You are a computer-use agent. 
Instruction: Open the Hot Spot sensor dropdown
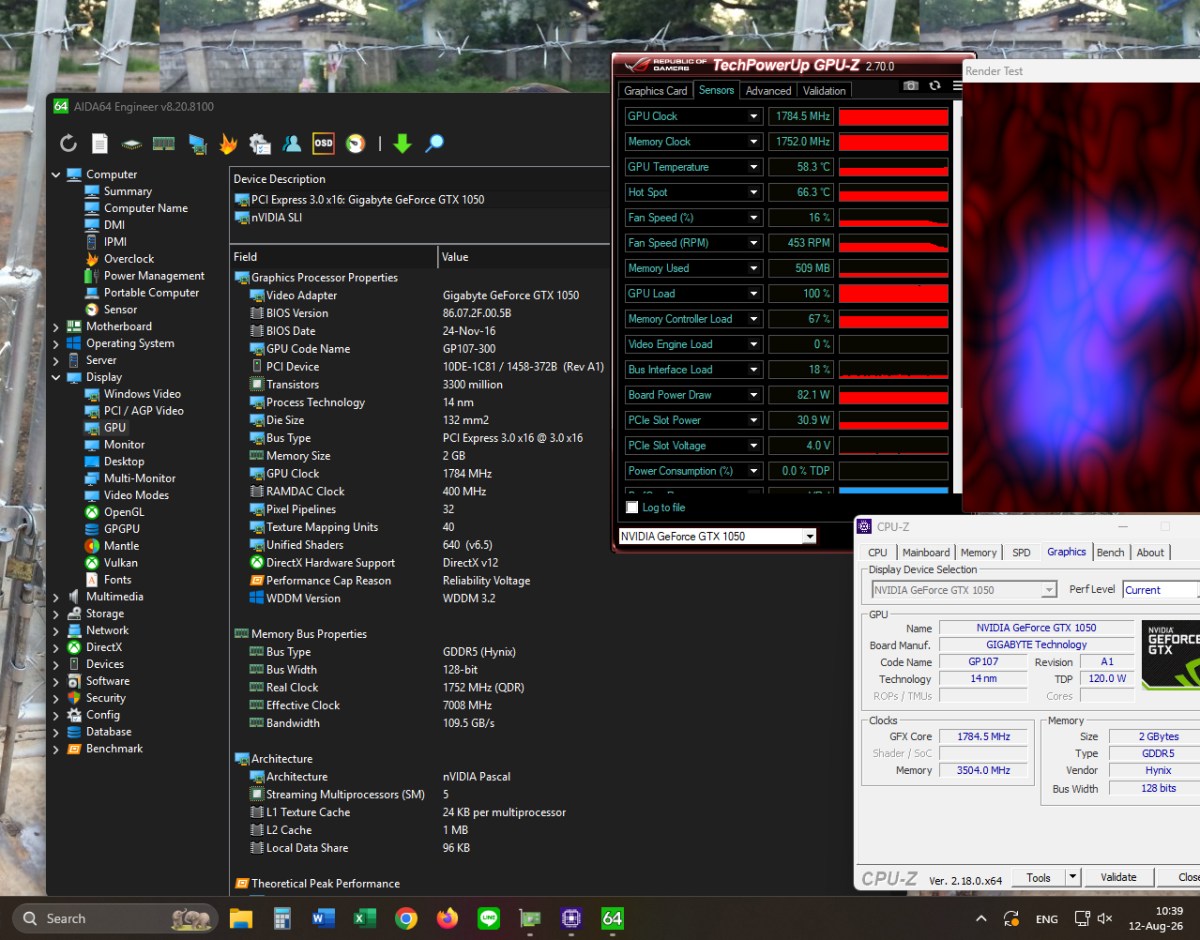(x=754, y=193)
